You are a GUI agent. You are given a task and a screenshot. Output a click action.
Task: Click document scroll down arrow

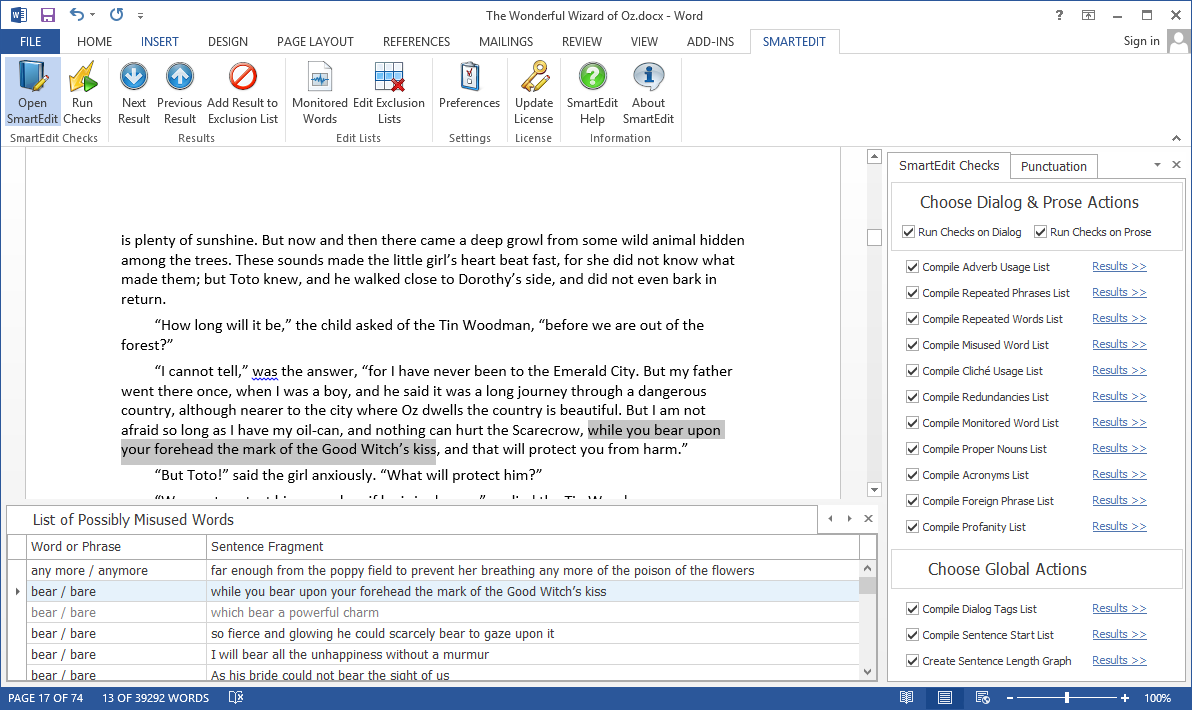[874, 490]
